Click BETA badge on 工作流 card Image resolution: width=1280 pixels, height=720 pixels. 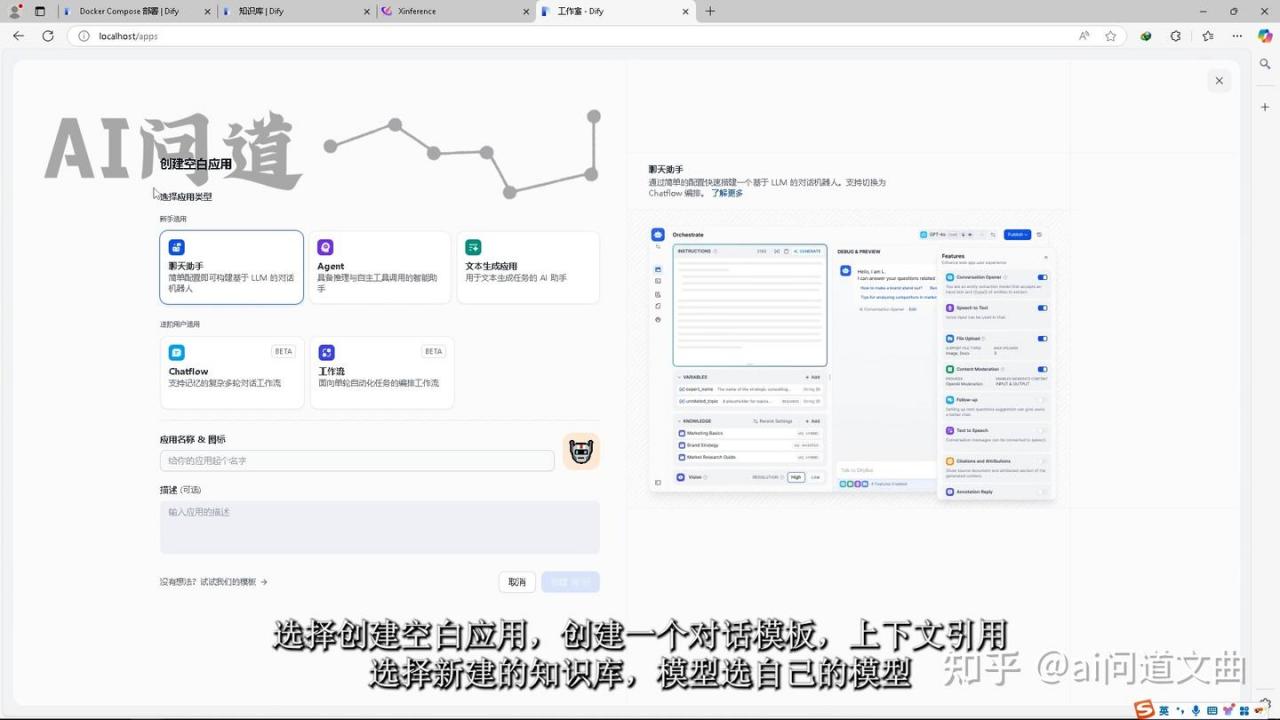pyautogui.click(x=433, y=351)
